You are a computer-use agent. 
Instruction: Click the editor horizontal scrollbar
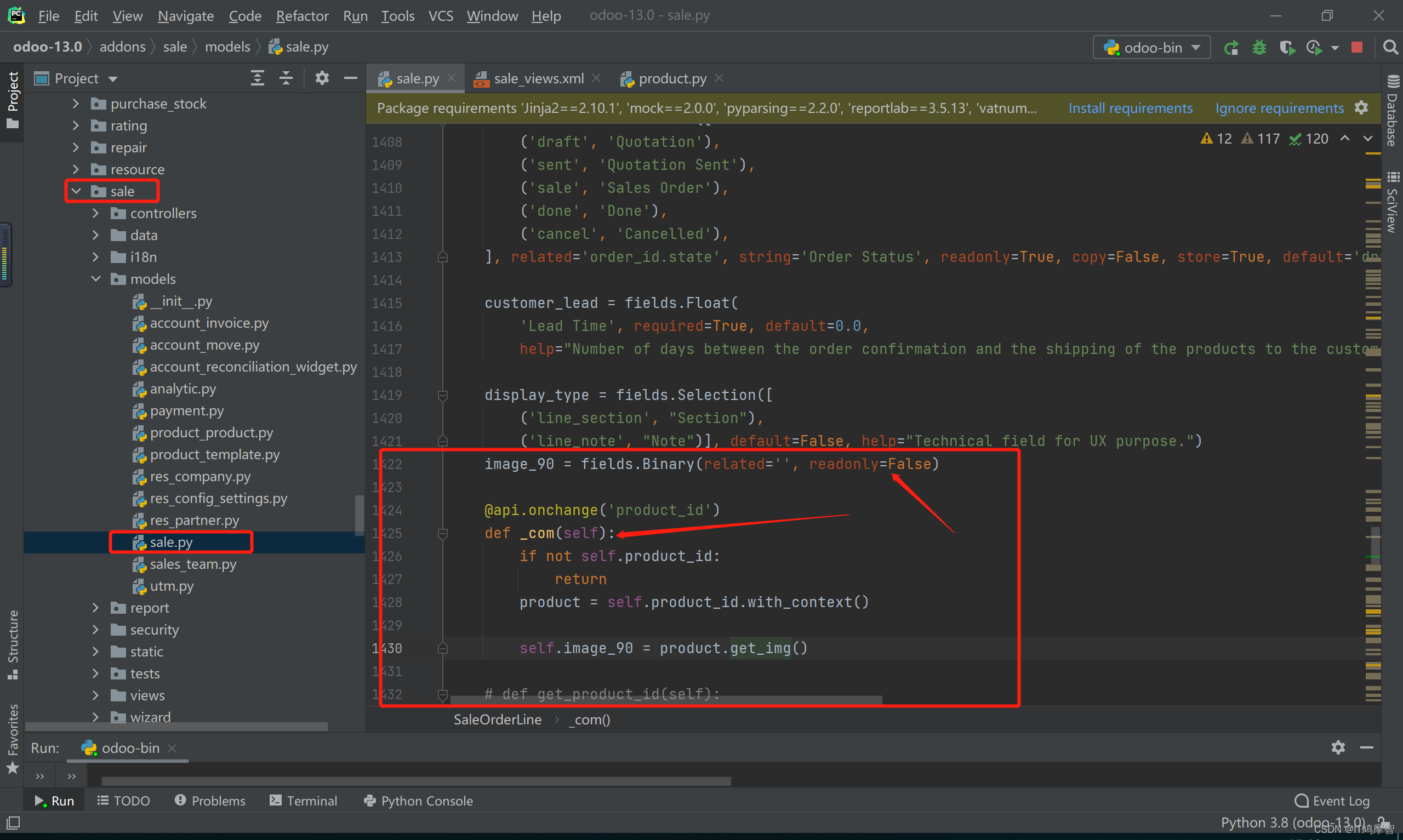tap(665, 700)
